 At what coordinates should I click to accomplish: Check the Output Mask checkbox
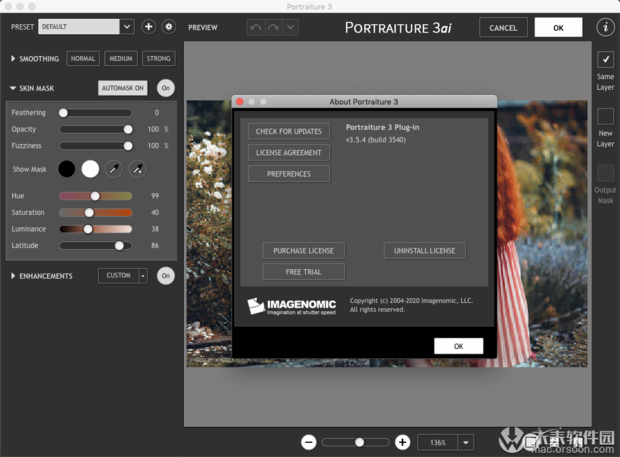pyautogui.click(x=605, y=173)
